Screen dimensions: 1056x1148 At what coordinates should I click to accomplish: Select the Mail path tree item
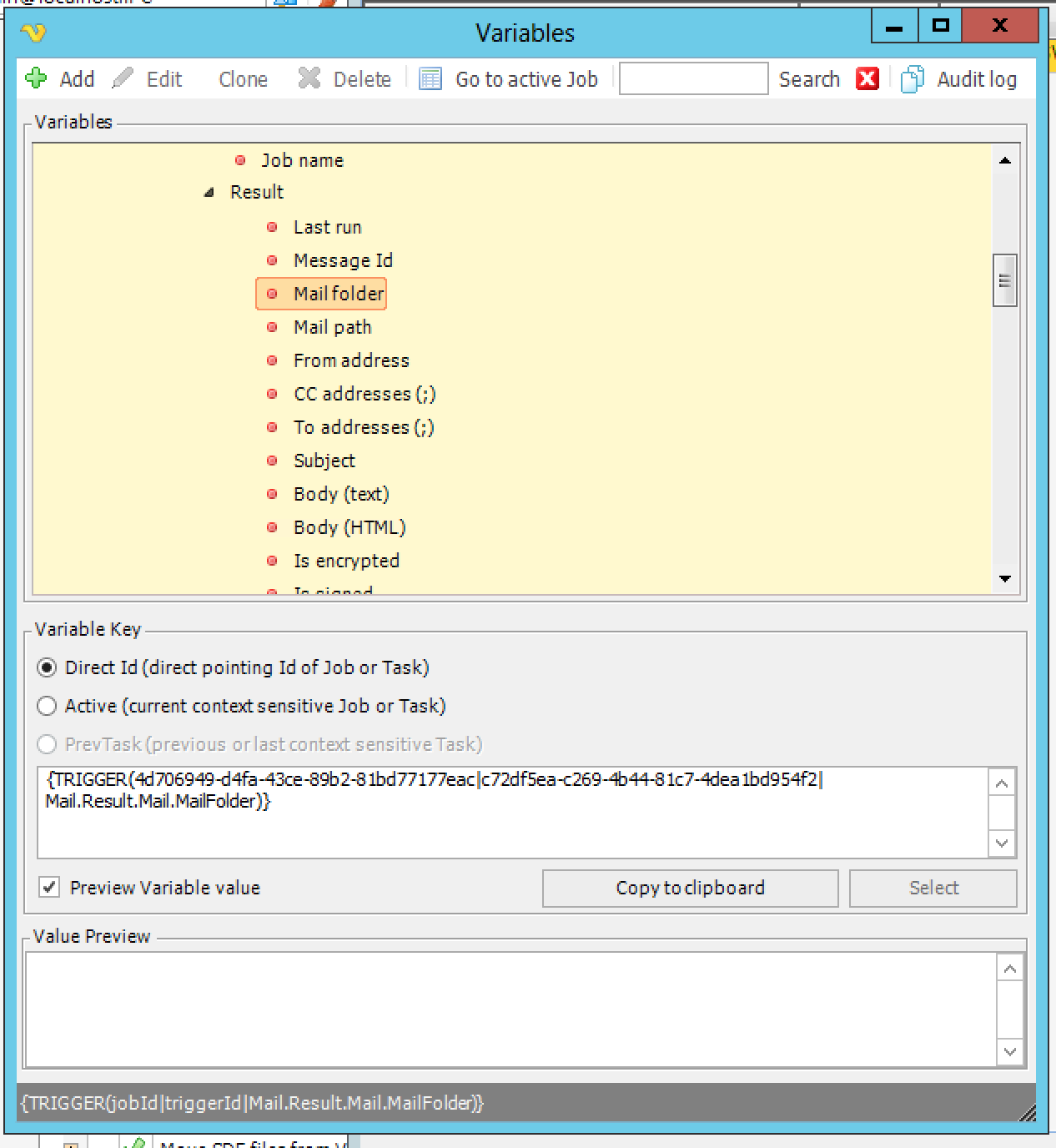pos(332,327)
